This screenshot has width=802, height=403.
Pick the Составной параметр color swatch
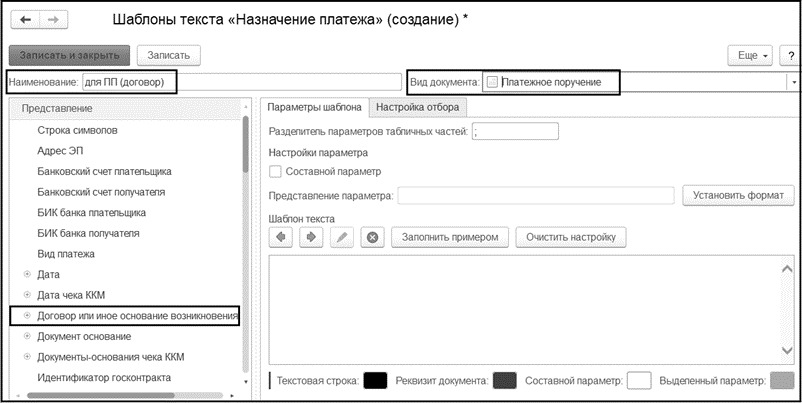[x=639, y=381]
